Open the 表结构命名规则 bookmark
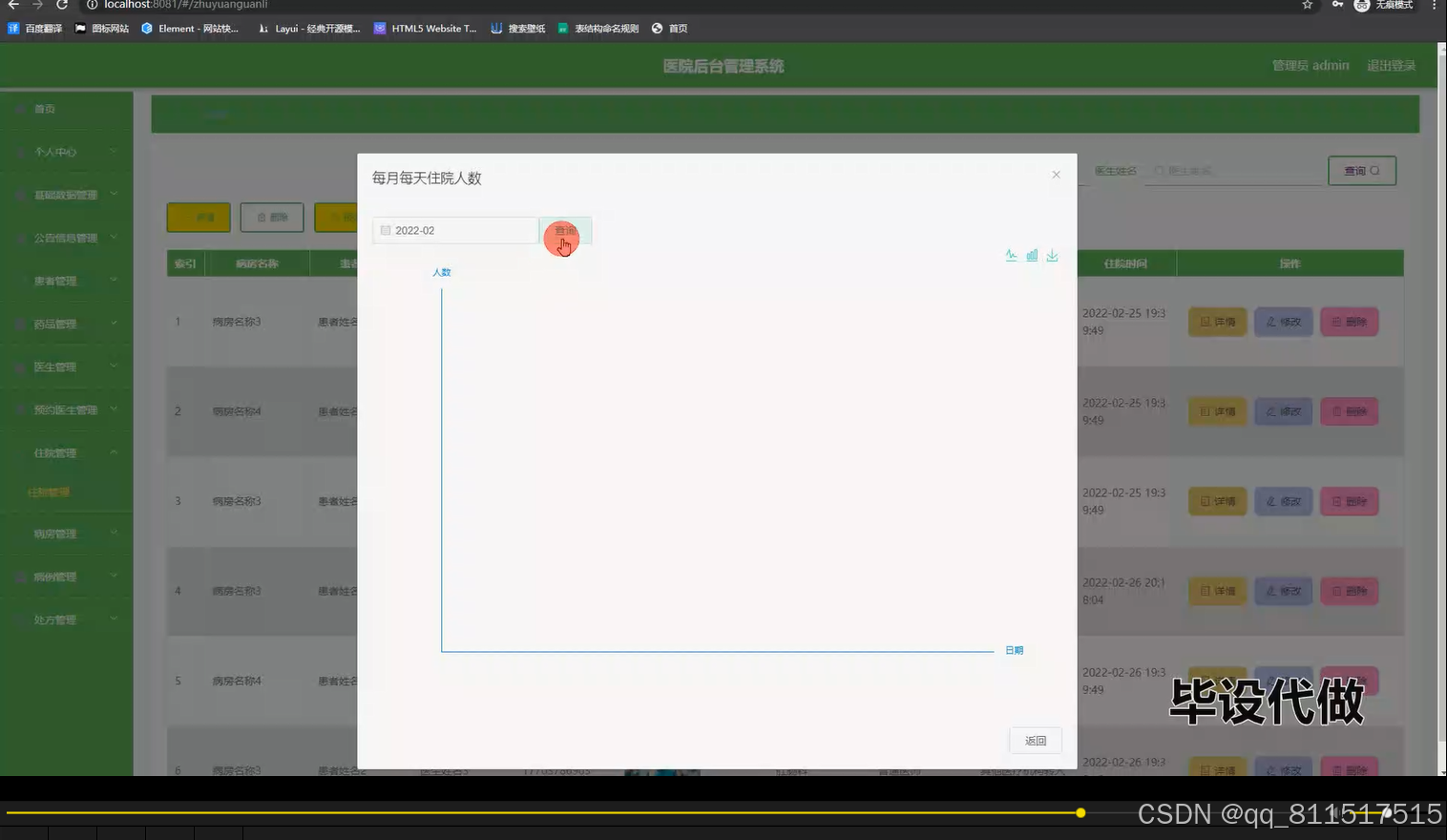The image size is (1447, 840). 598,29
